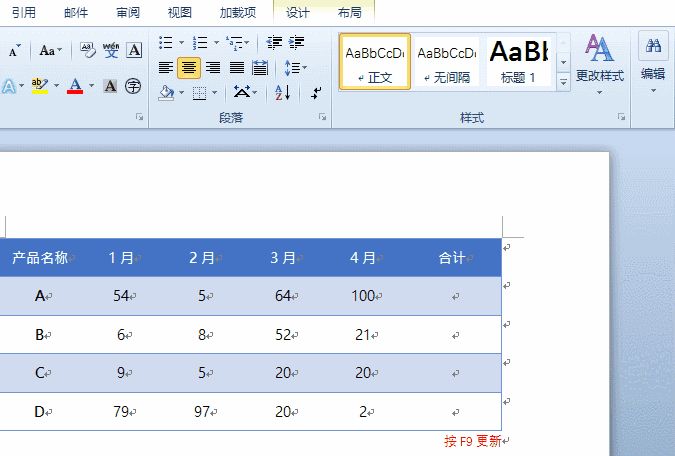Click the 按 F9 更新 text
Image resolution: width=675 pixels, height=456 pixels.
pyautogui.click(x=473, y=441)
